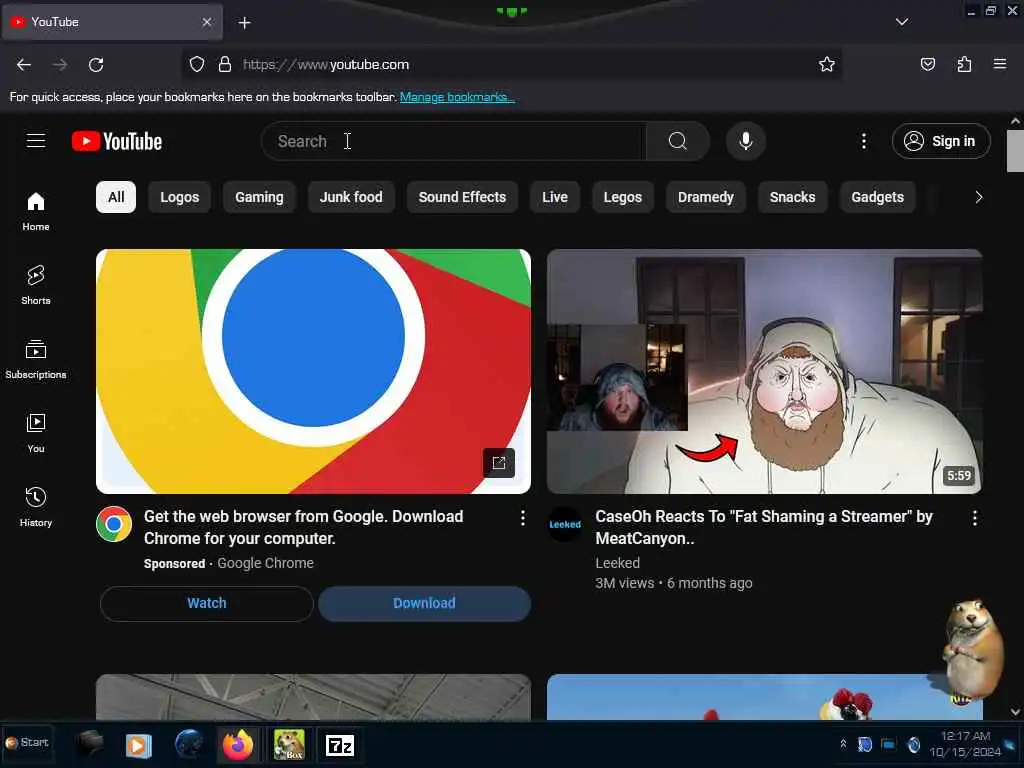This screenshot has width=1024, height=768.
Task: Click the Start button
Action: coord(27,743)
